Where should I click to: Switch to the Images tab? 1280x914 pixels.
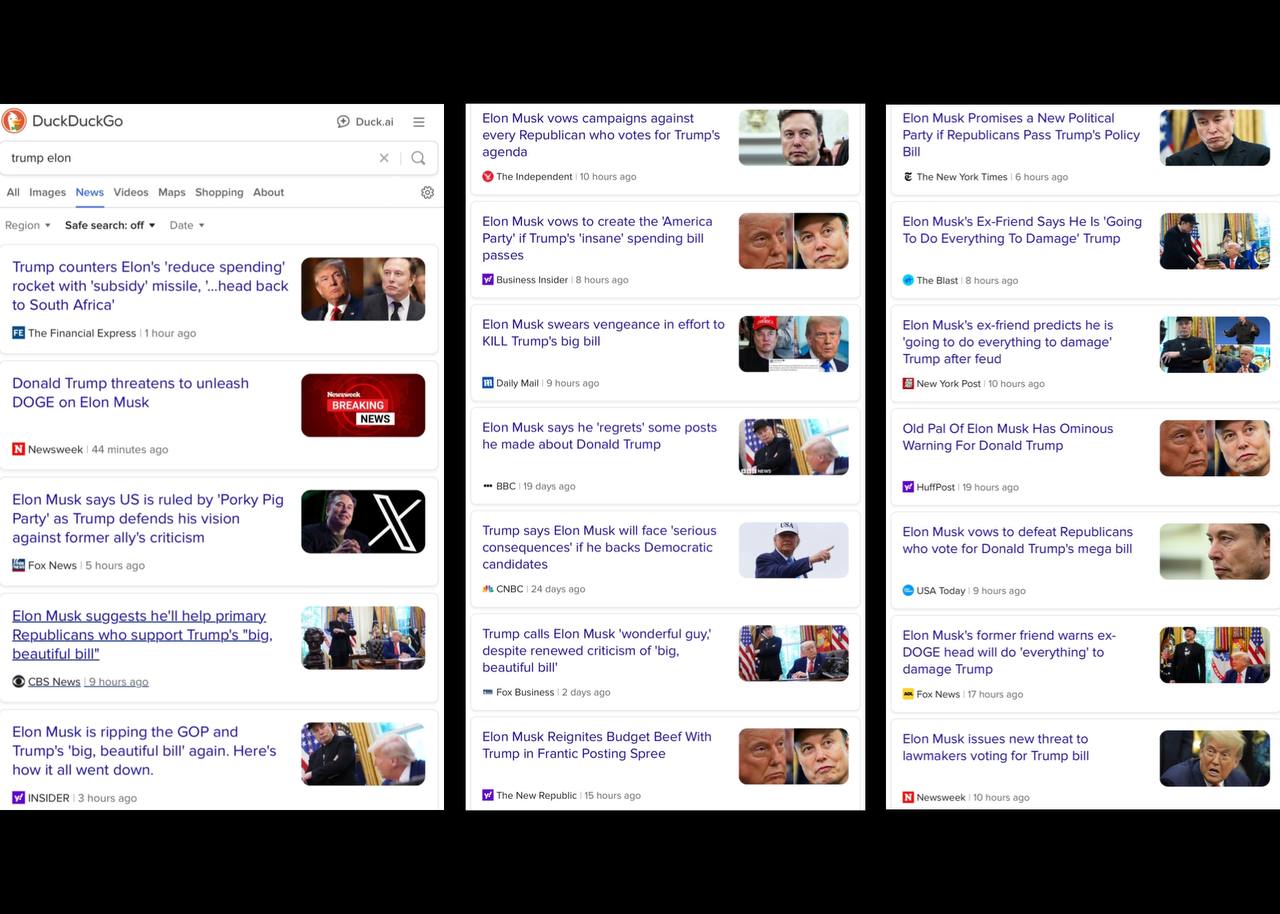[x=47, y=193]
